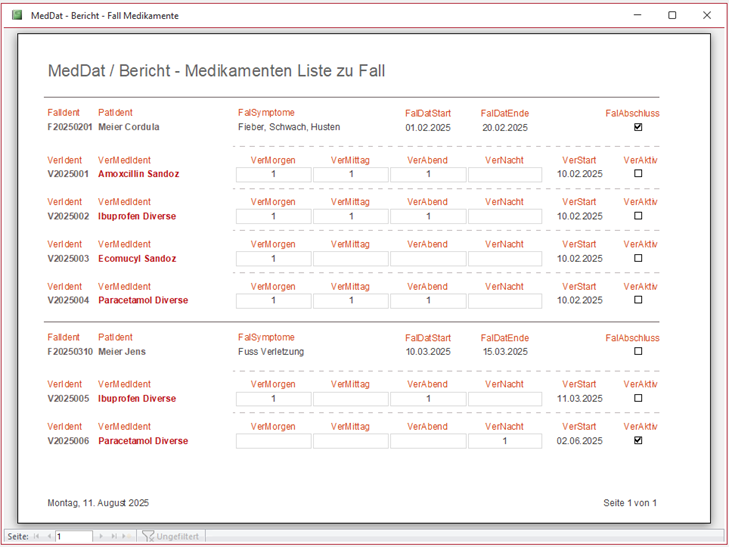
Task: Go to first page navigation arrow
Action: (x=37, y=536)
